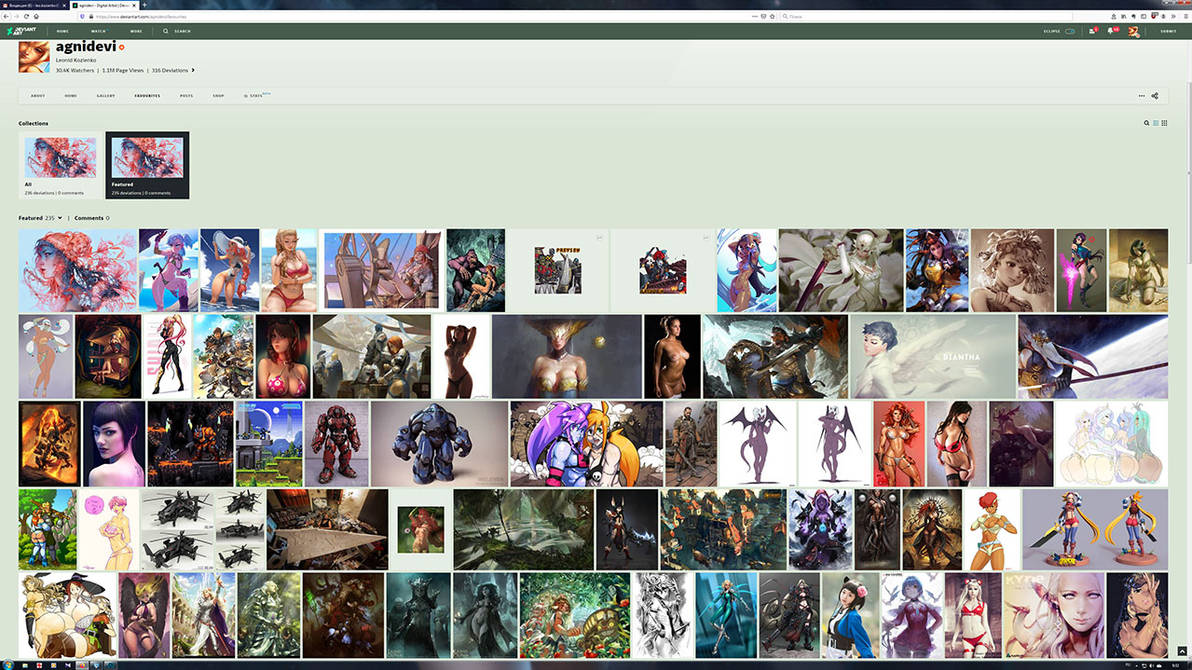1192x670 pixels.
Task: Switch to the Shop tab
Action: [218, 96]
